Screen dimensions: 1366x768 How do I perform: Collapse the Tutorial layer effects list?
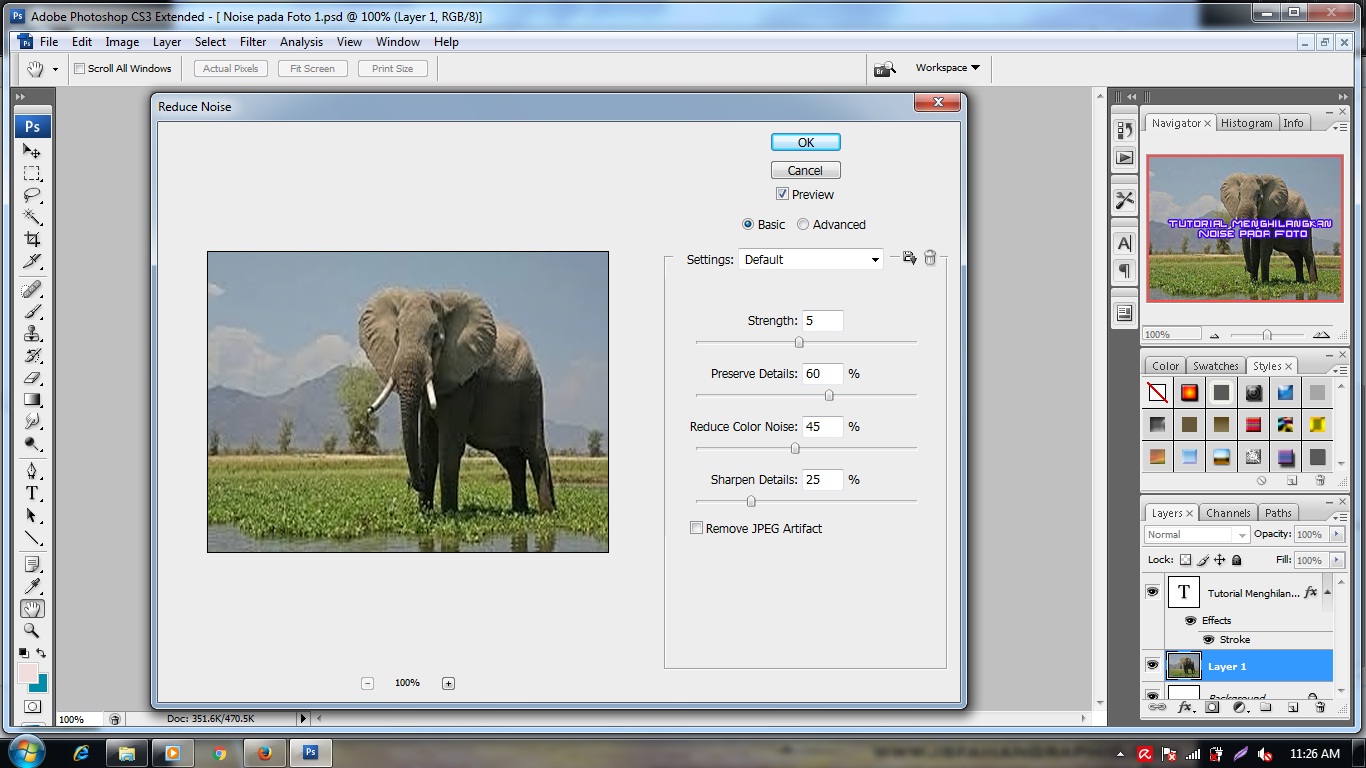[x=1327, y=592]
